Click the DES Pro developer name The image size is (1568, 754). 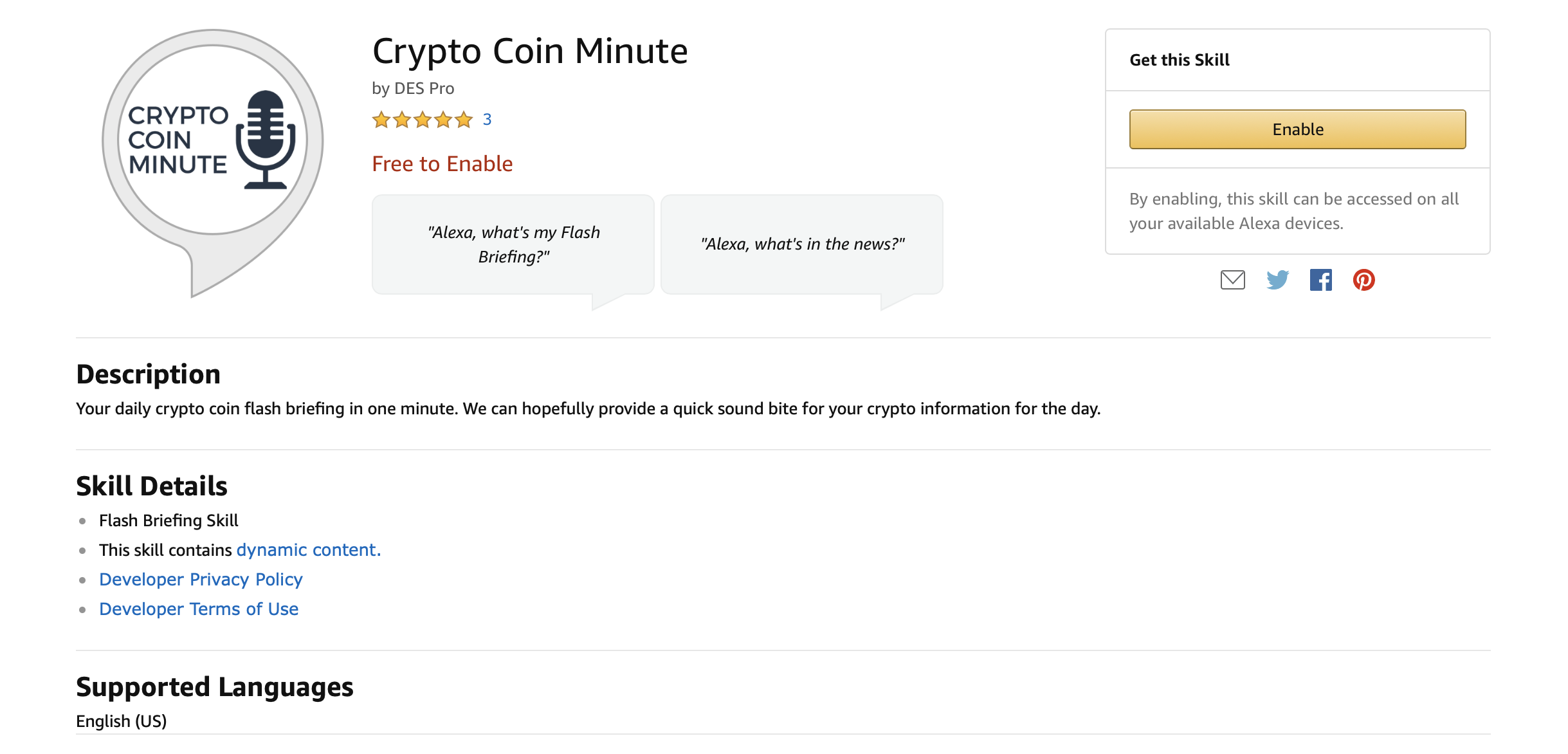(424, 88)
